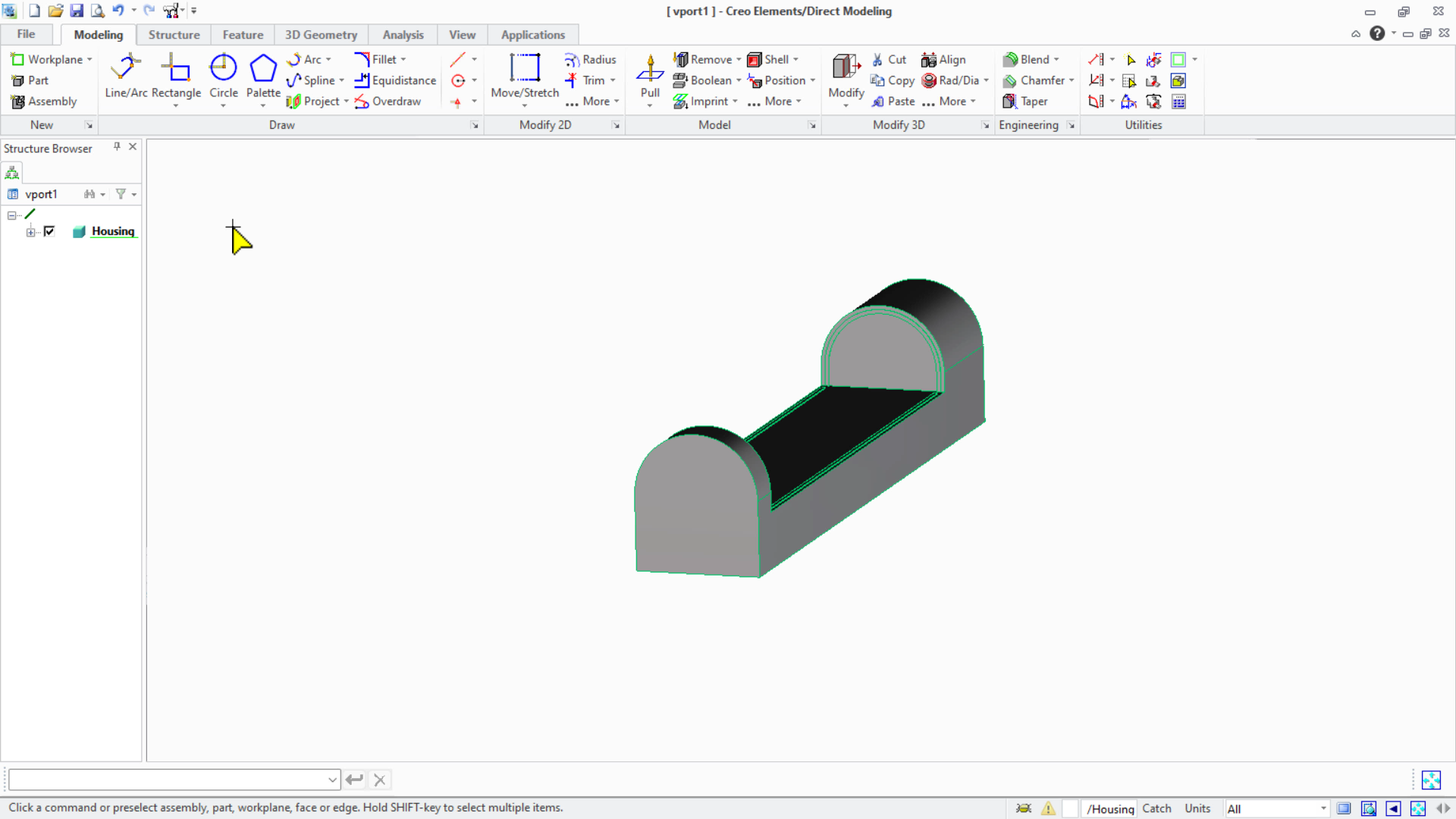The image size is (1456, 819).
Task: Open the Fillet dropdown arrow
Action: pyautogui.click(x=403, y=59)
